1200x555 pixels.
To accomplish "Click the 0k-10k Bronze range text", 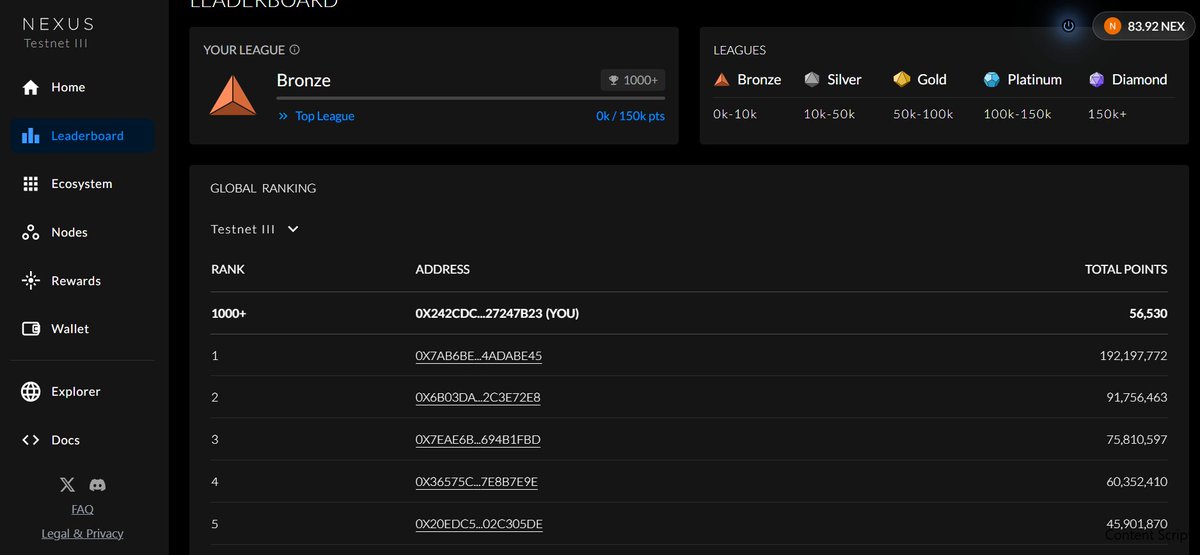I will 735,114.
